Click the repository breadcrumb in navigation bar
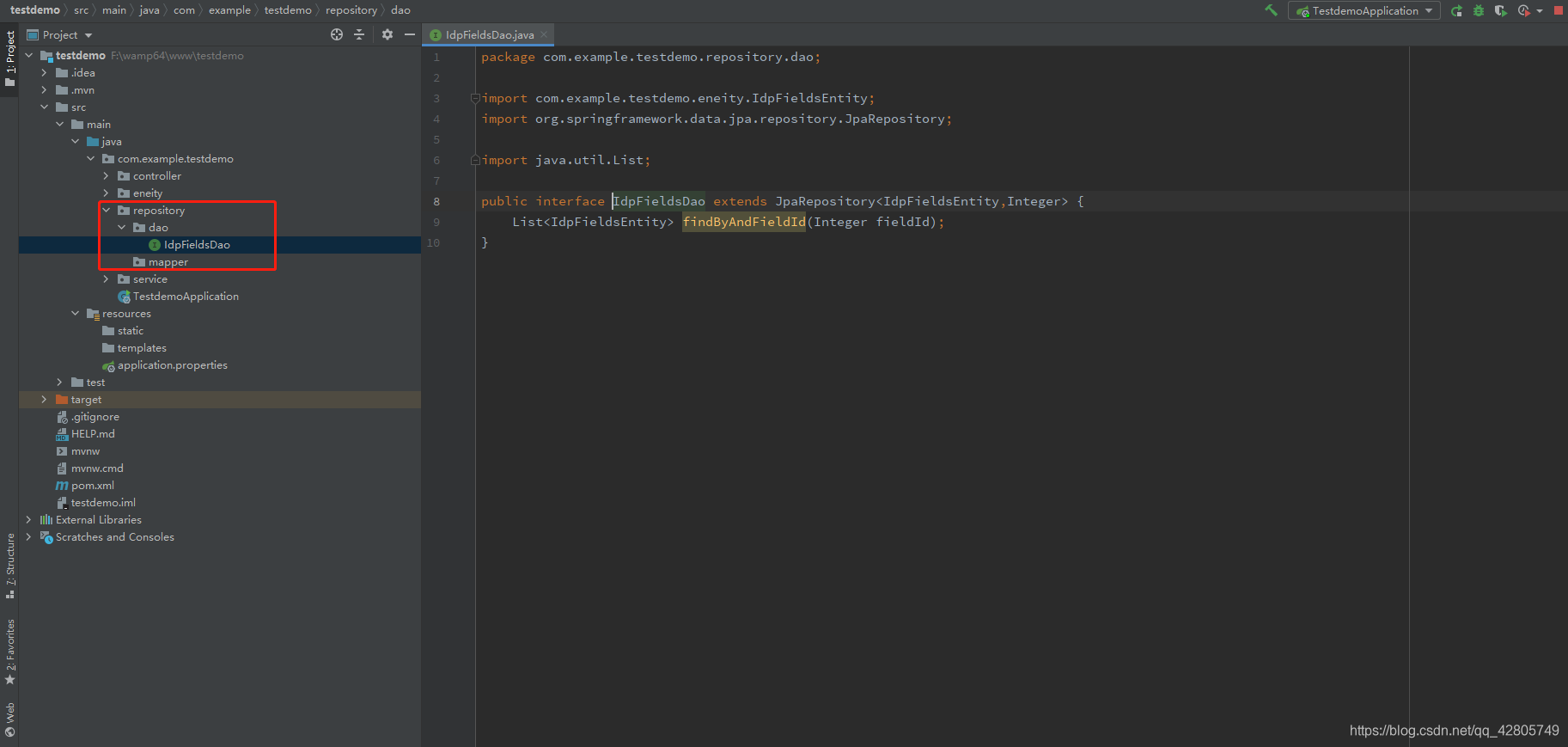This screenshot has width=1568, height=747. (x=351, y=10)
